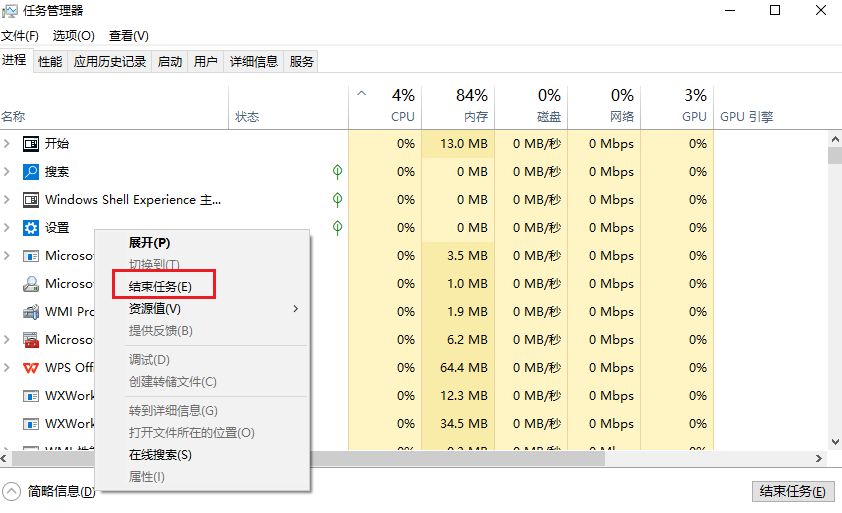
Task: Click the green leaf icon in 设置 row
Action: coord(337,228)
